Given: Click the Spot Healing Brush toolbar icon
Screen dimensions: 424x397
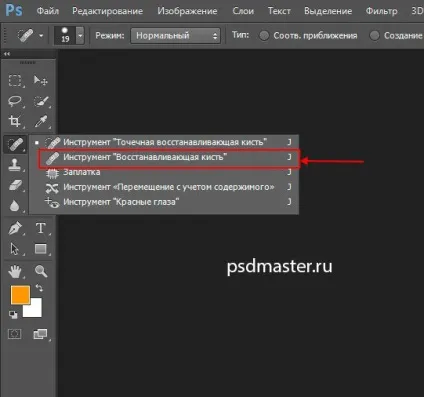Looking at the screenshot, I should (15, 144).
